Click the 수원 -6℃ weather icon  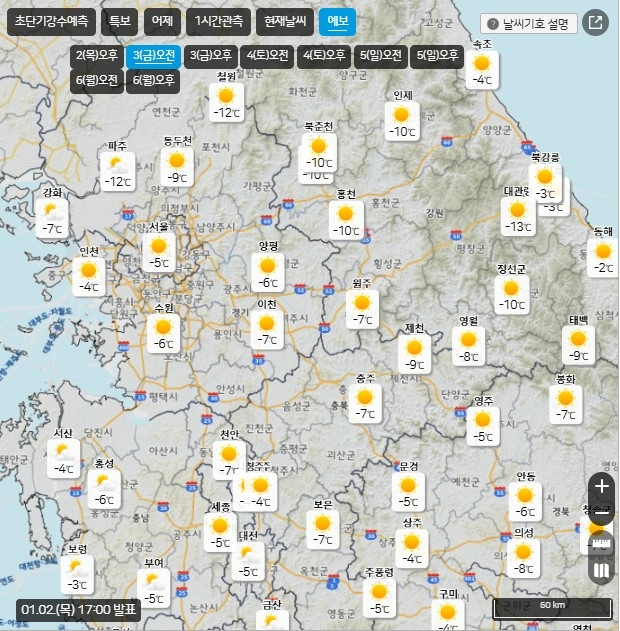pos(163,334)
